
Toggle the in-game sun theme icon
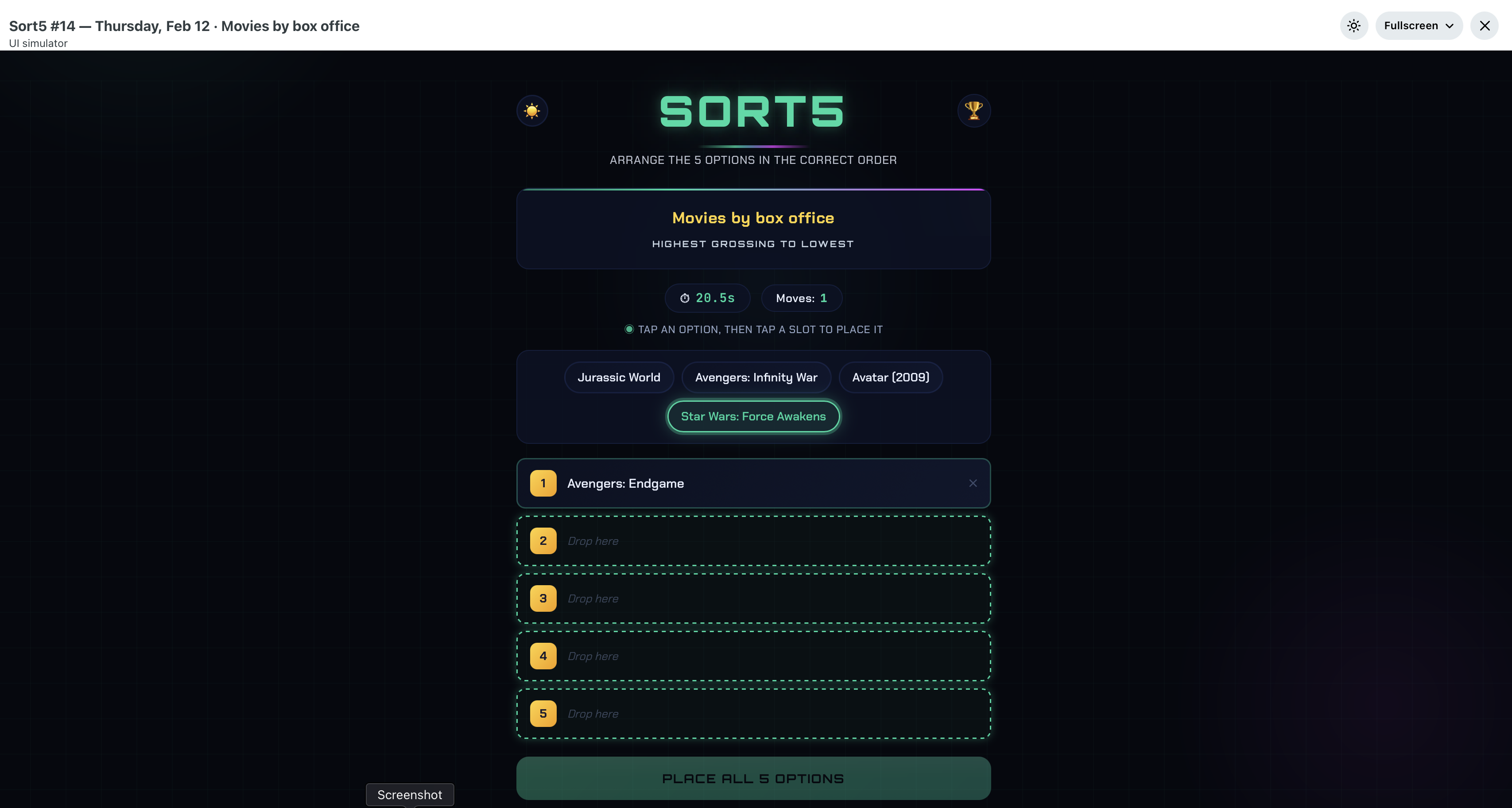[532, 110]
